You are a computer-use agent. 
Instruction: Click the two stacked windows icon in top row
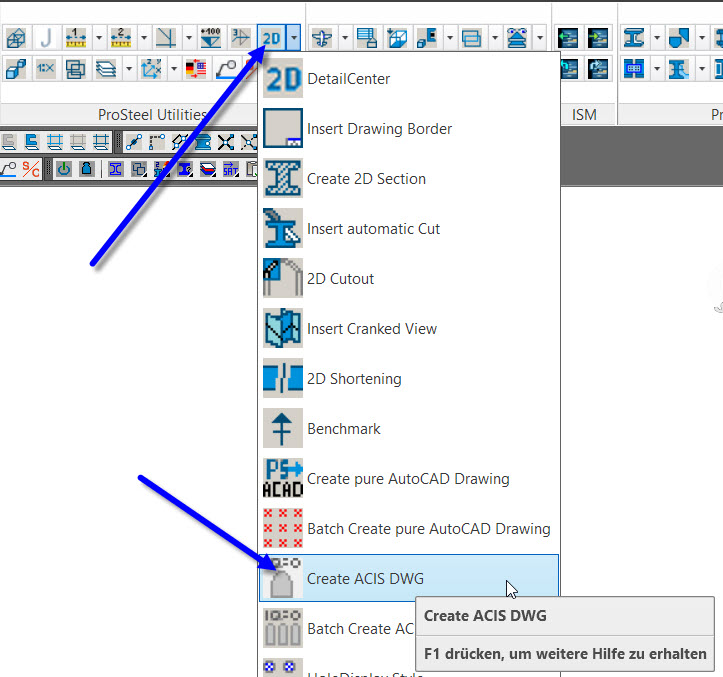click(x=472, y=37)
